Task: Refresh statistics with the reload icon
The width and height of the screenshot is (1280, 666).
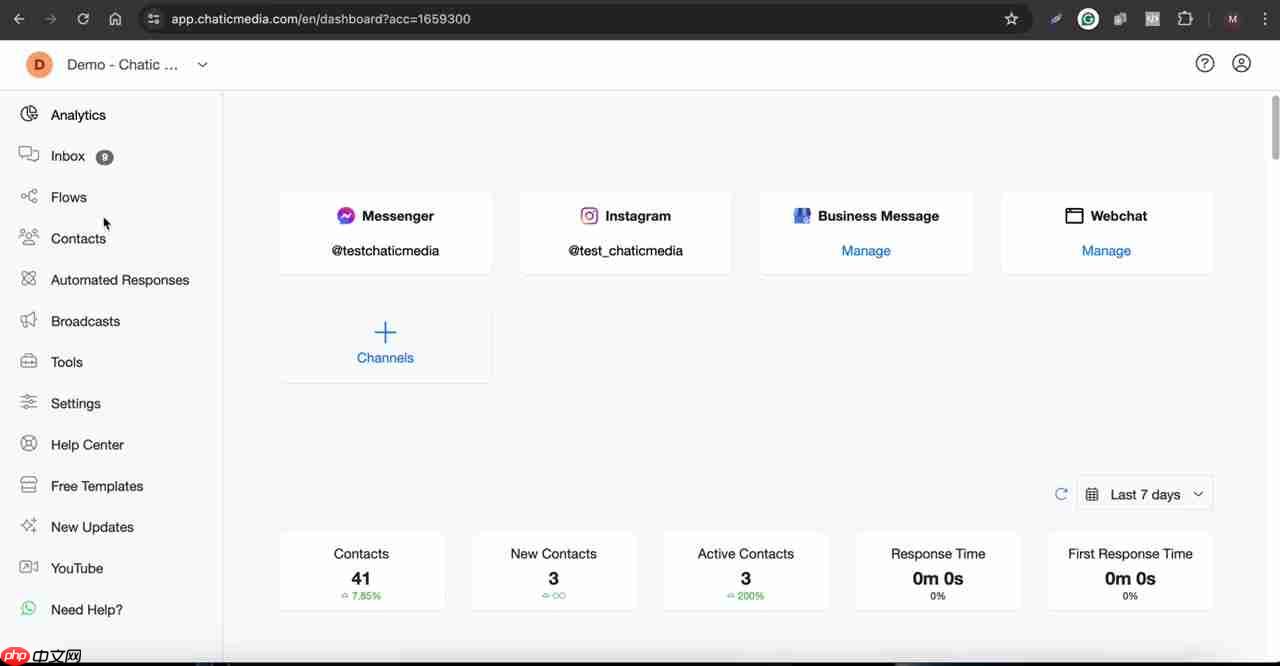Action: tap(1061, 494)
